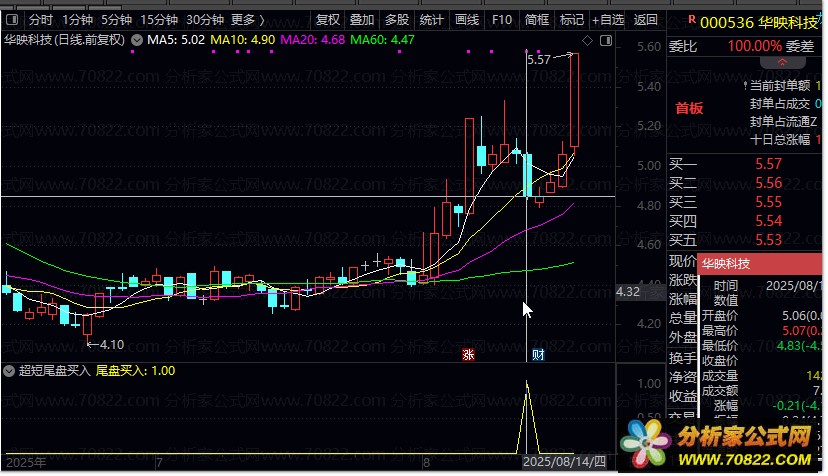Screen dimensions: 828x476
Task: Open the 统计 statistics tool
Action: click(431, 20)
